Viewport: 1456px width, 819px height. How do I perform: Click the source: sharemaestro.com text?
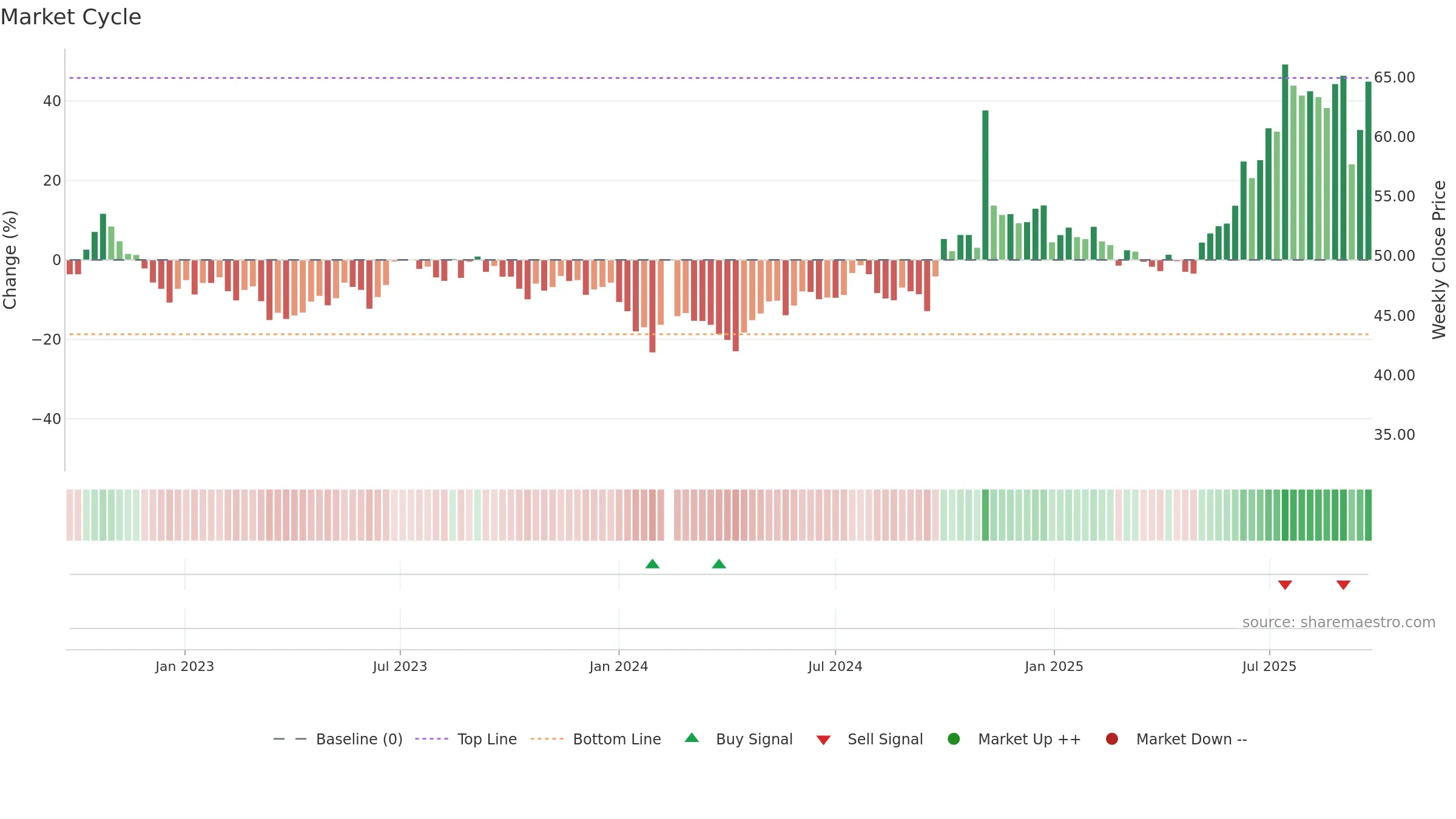coord(1339,622)
